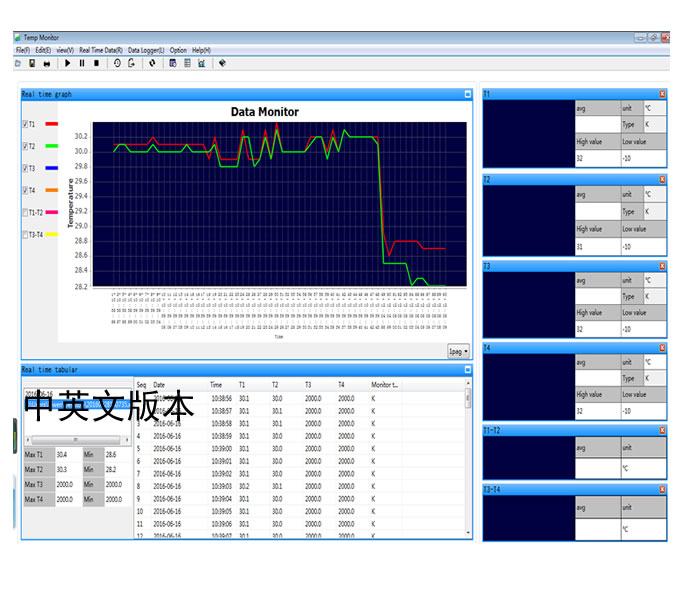Viewport: 700px width, 600px height.
Task: Click the Data Monitor chart title
Action: pyautogui.click(x=265, y=112)
